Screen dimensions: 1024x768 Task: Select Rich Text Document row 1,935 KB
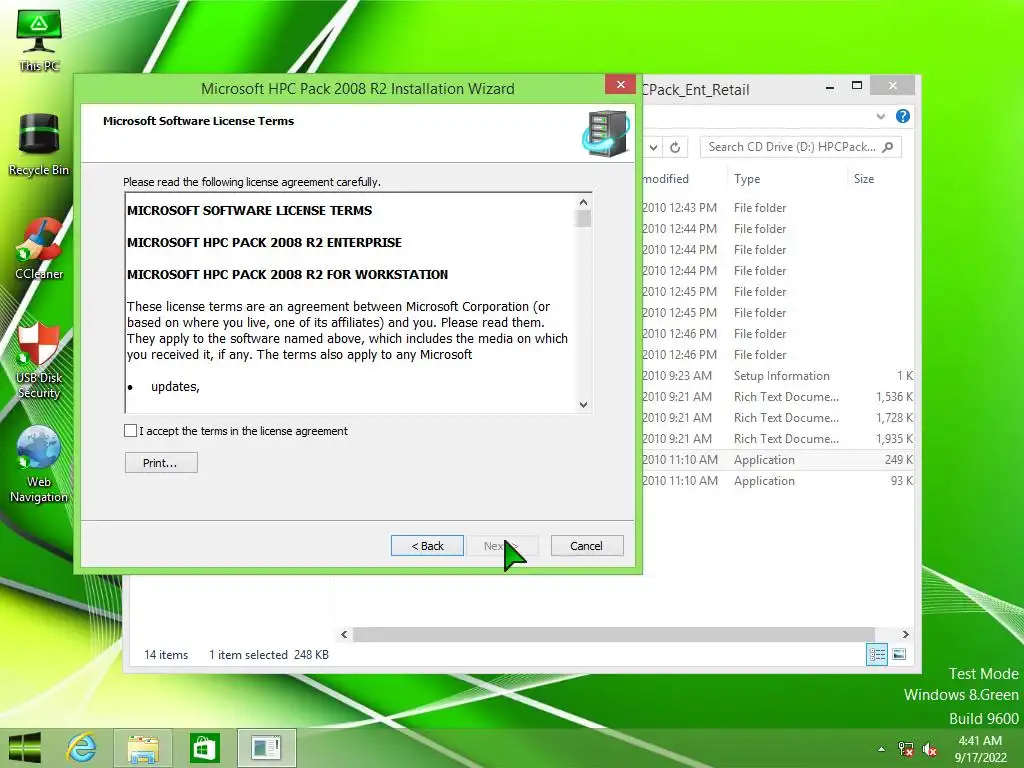coord(778,439)
